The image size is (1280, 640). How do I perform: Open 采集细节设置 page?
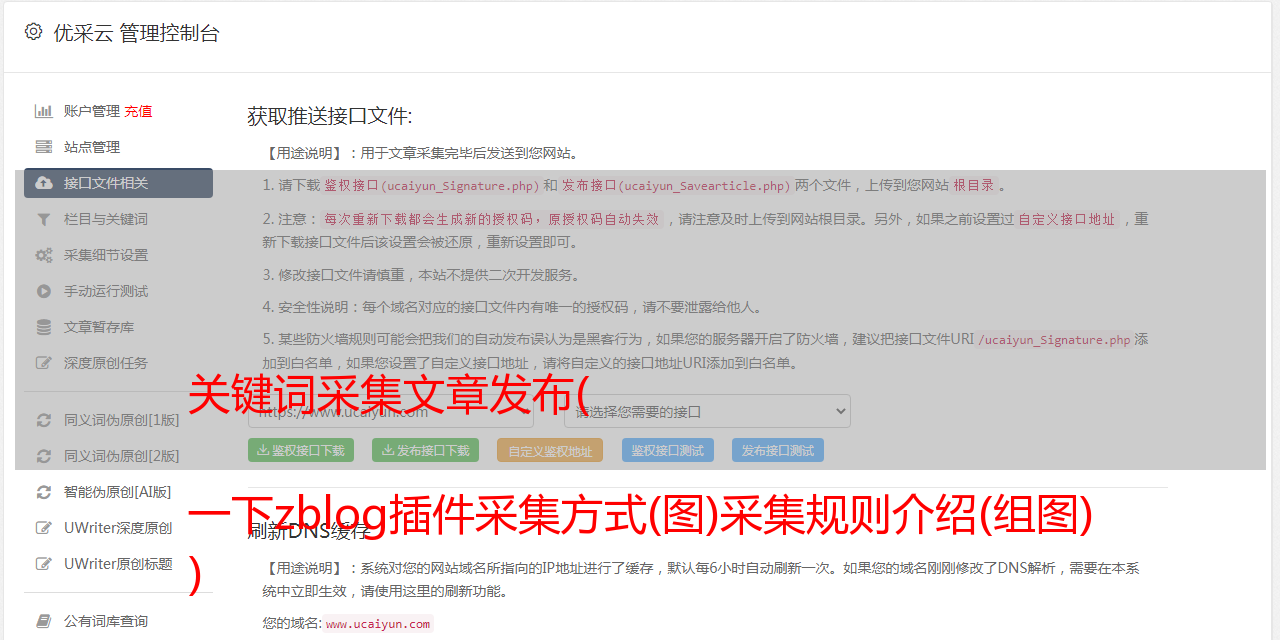pyautogui.click(x=106, y=255)
